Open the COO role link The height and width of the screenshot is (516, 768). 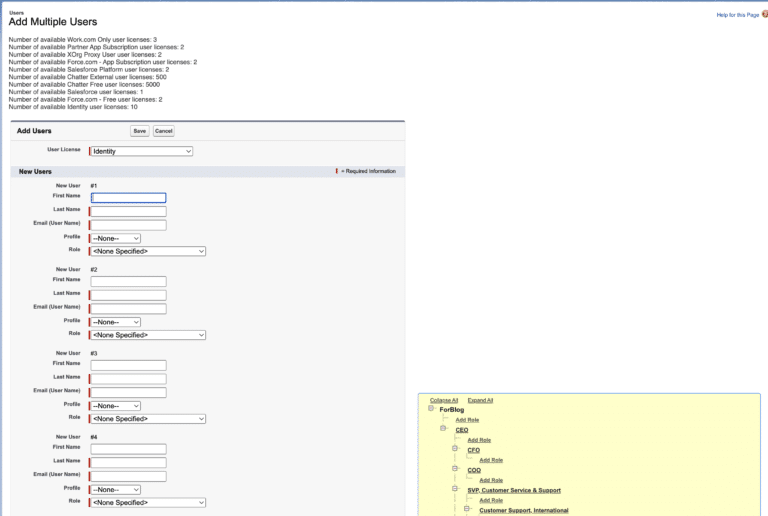[474, 470]
